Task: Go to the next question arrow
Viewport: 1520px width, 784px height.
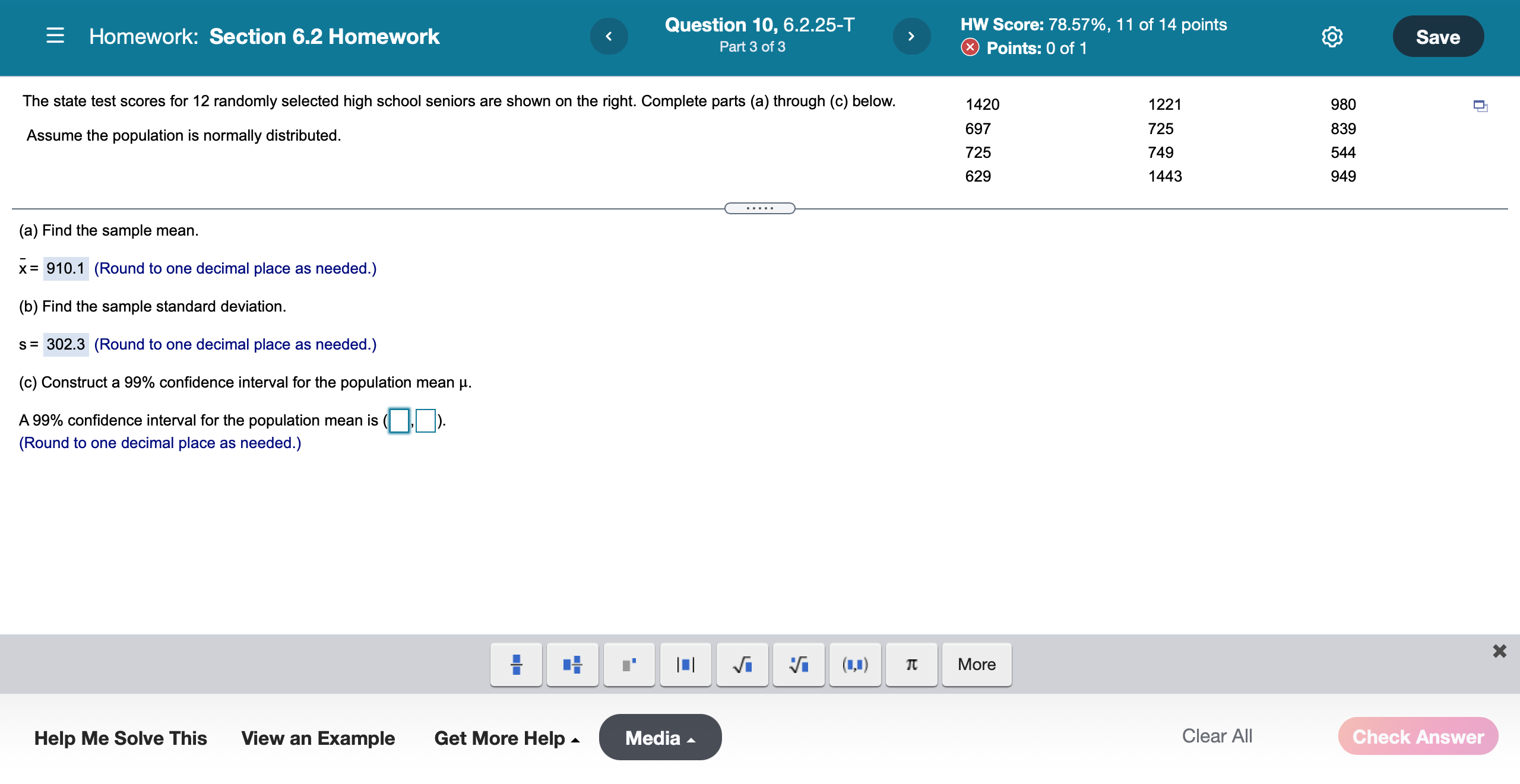Action: [911, 36]
